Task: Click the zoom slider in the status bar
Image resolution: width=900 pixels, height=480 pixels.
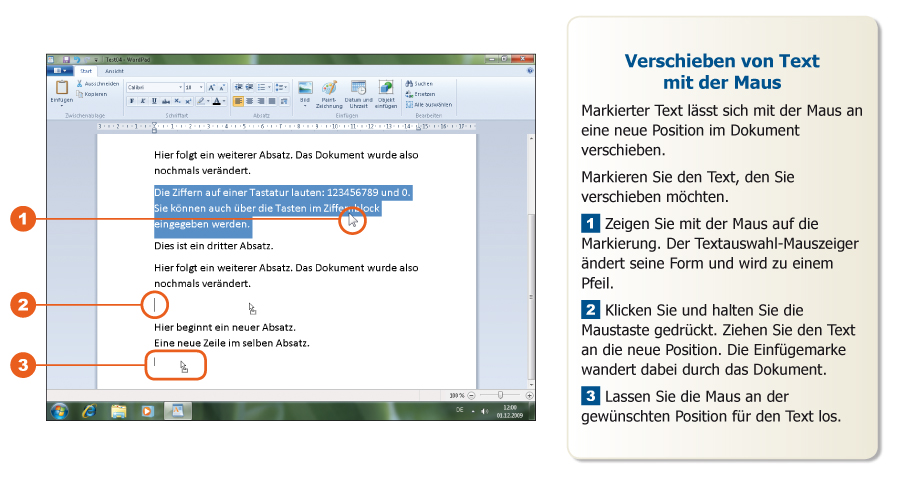Action: pyautogui.click(x=501, y=395)
